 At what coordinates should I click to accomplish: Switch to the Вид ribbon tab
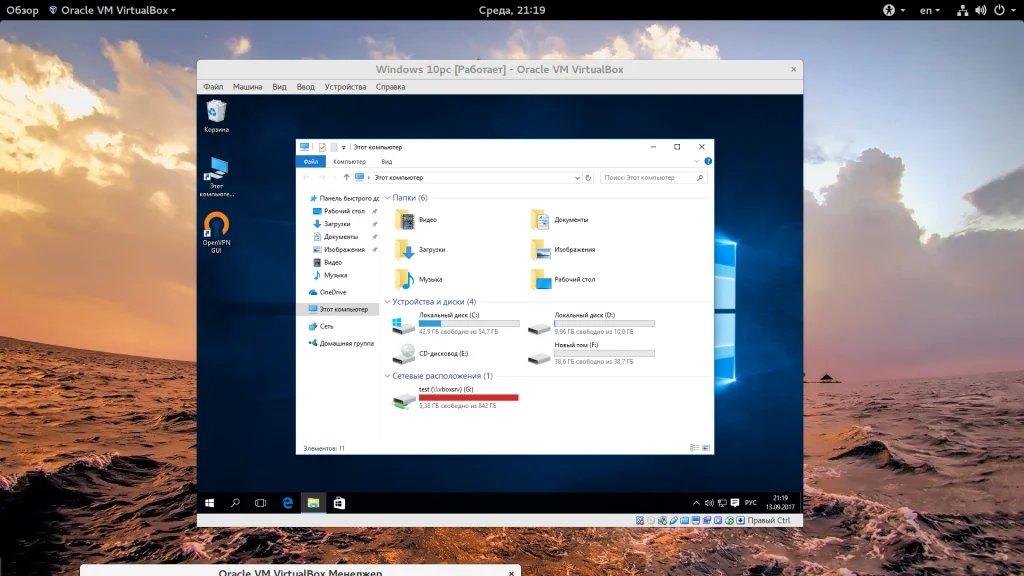(386, 161)
